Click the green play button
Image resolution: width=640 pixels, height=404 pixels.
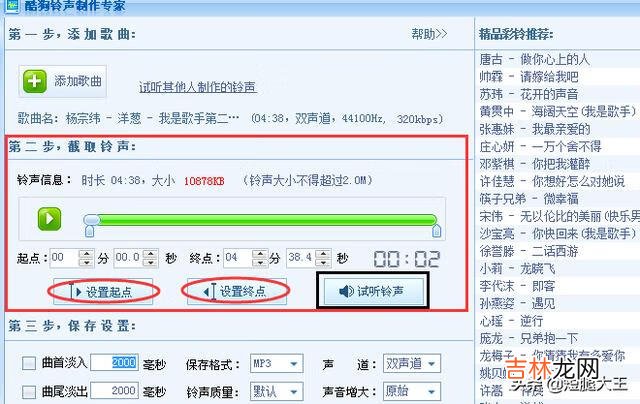pos(50,218)
